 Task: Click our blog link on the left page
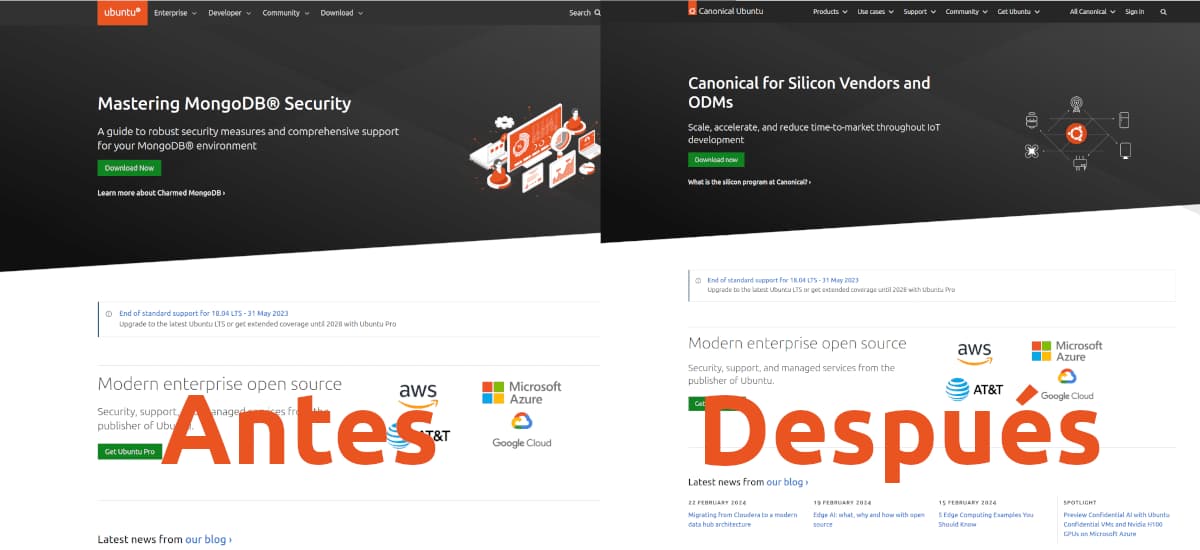208,539
